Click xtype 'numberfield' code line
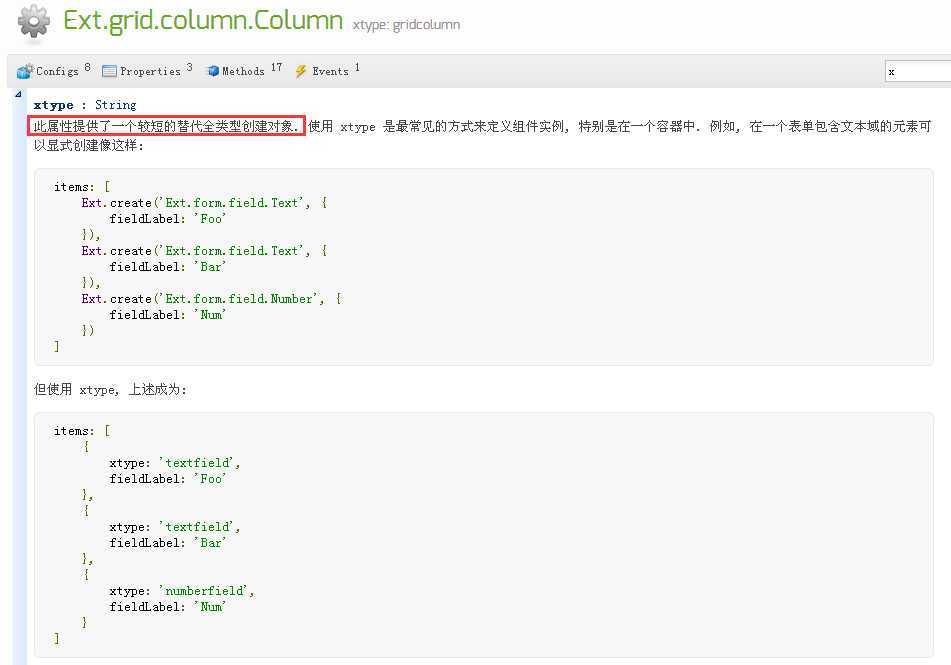951x665 pixels. 182,591
